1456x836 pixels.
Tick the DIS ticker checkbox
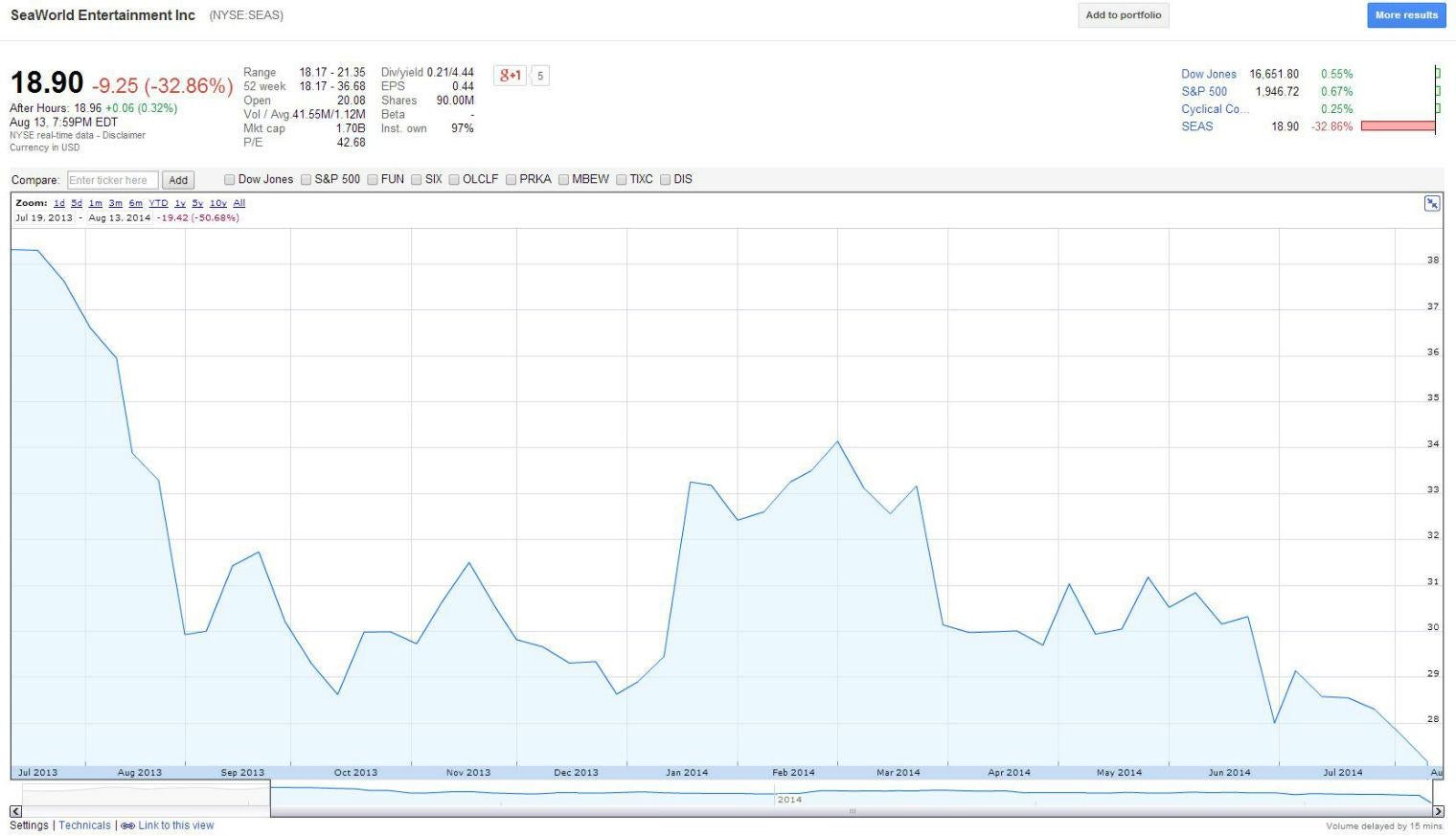[x=665, y=179]
